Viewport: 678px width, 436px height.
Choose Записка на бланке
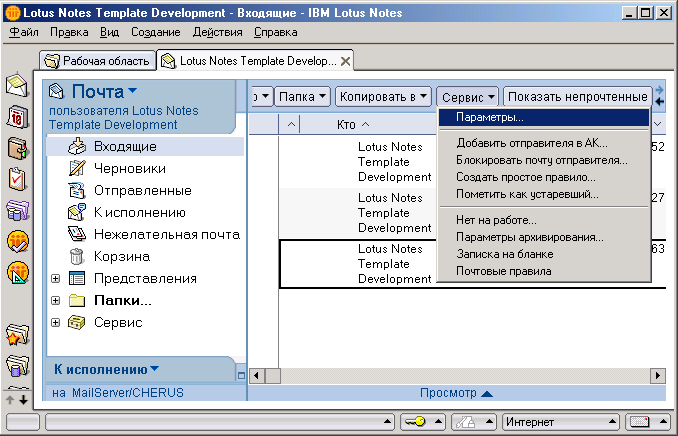[x=544, y=254]
